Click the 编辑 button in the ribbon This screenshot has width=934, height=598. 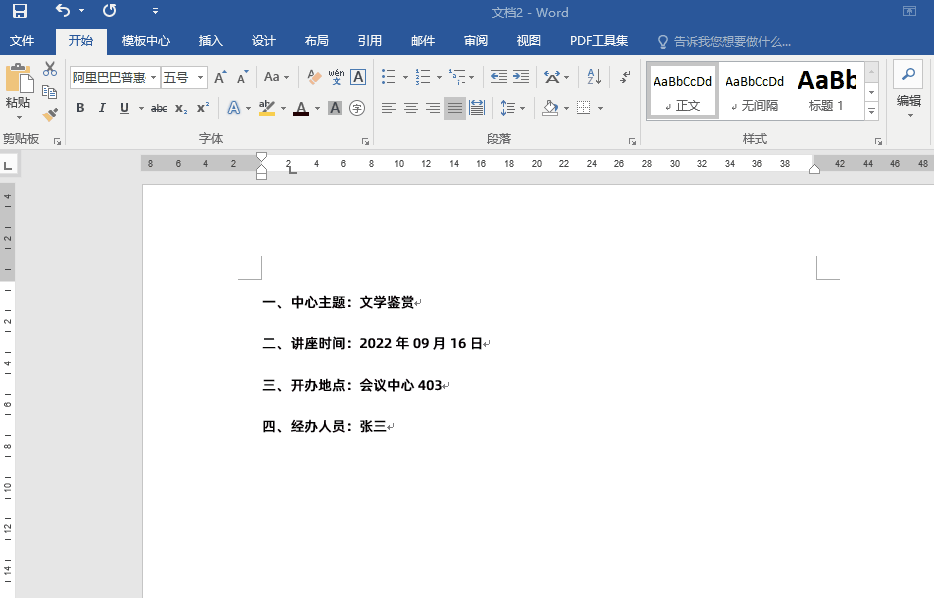point(908,90)
